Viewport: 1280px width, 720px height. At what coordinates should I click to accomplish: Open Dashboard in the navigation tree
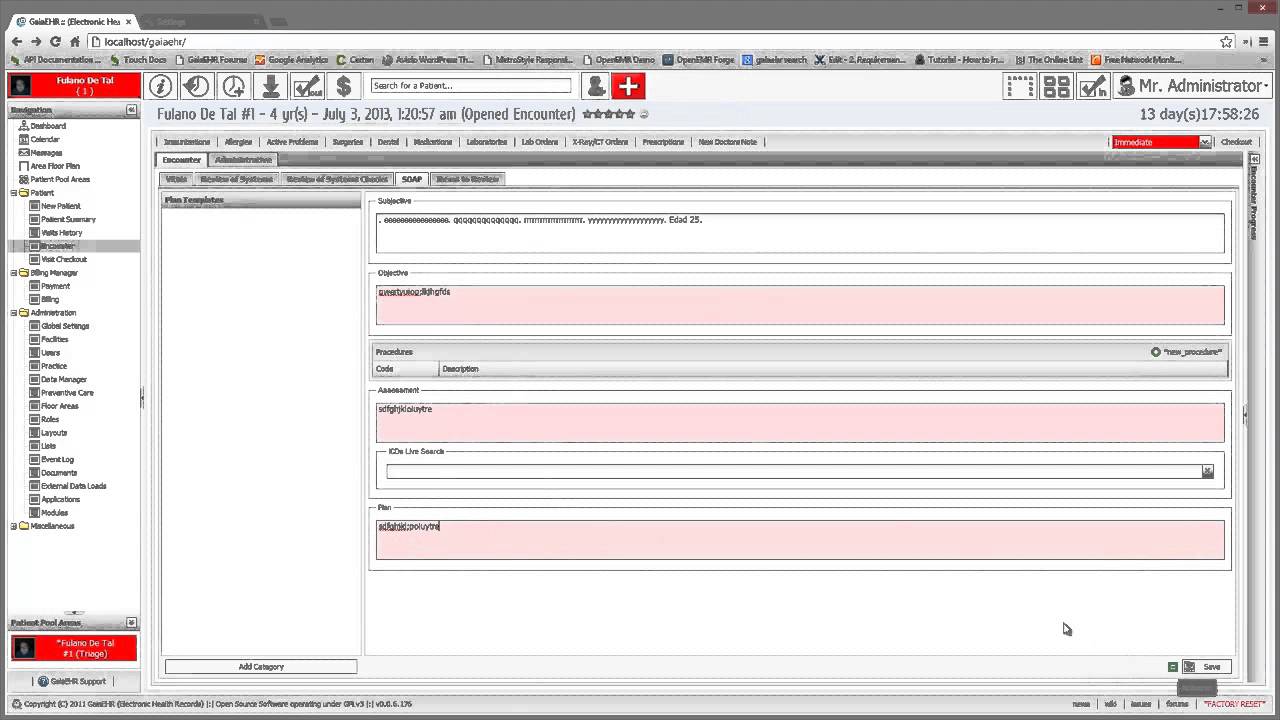pyautogui.click(x=47, y=126)
